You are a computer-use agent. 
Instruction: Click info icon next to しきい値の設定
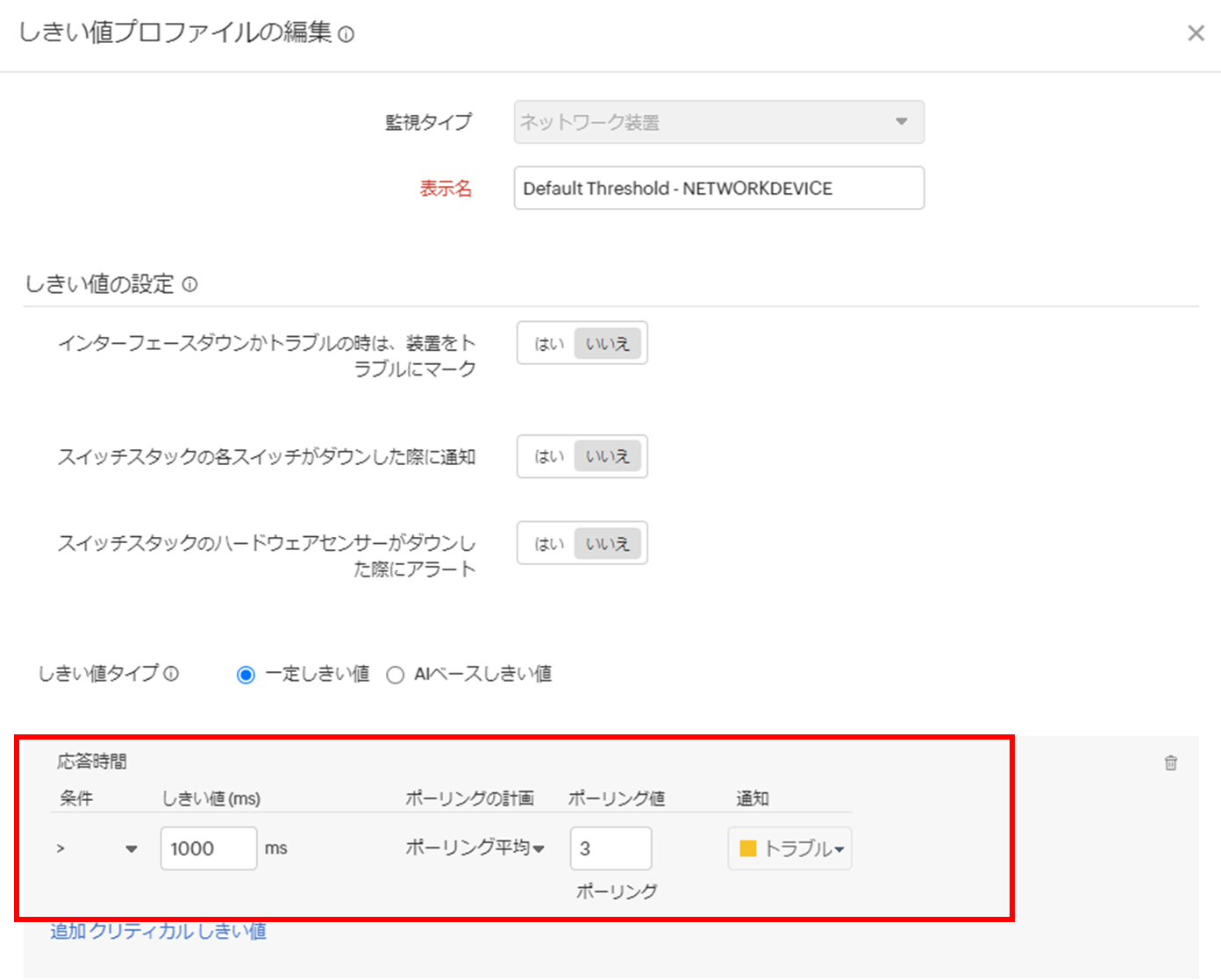click(190, 285)
